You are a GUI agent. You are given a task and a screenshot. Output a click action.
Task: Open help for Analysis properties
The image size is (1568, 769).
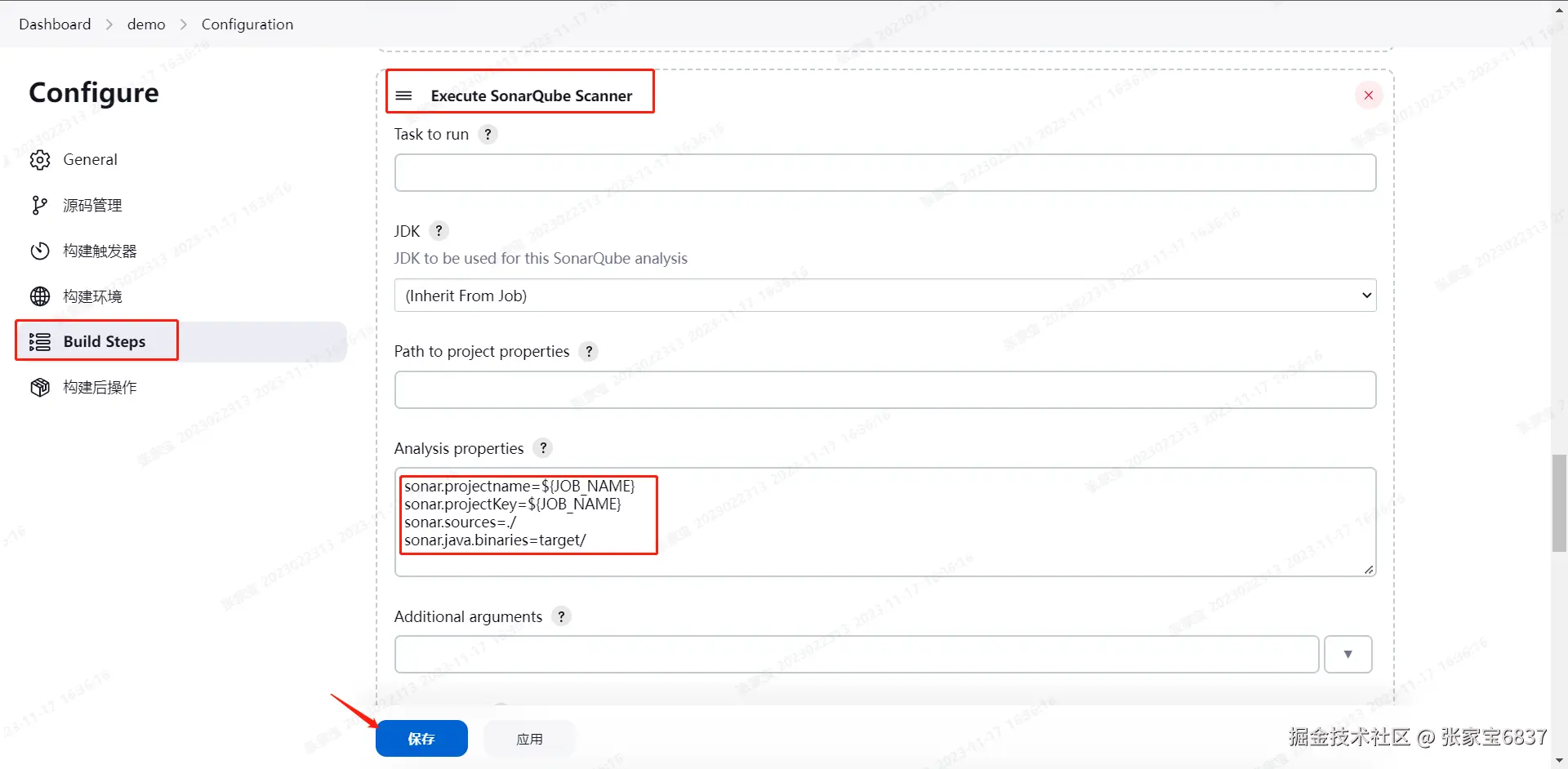(x=543, y=448)
